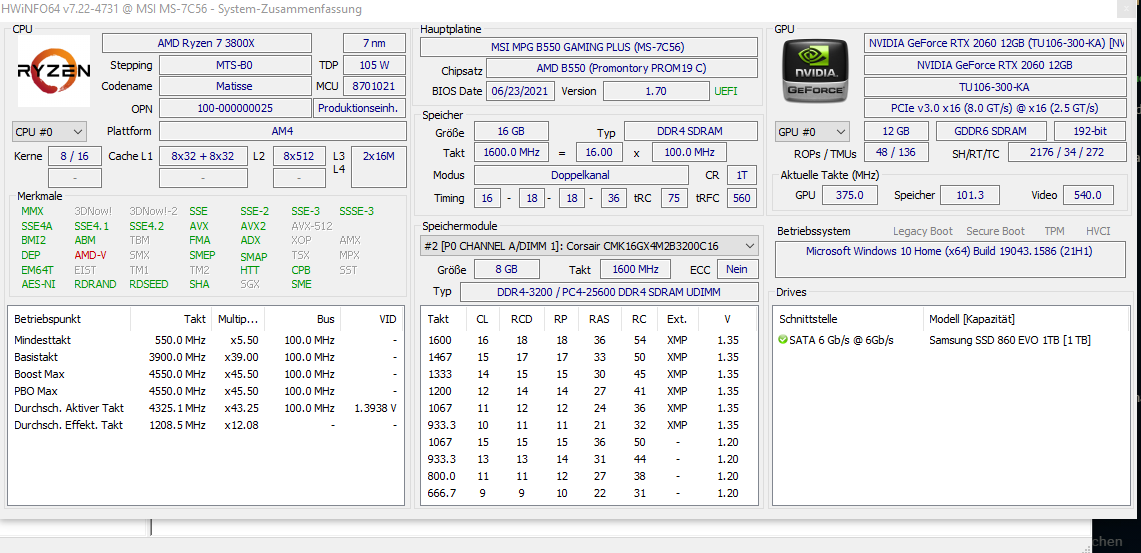Click the GPU memory 12 GB field
The image size is (1141, 553).
coord(896,132)
